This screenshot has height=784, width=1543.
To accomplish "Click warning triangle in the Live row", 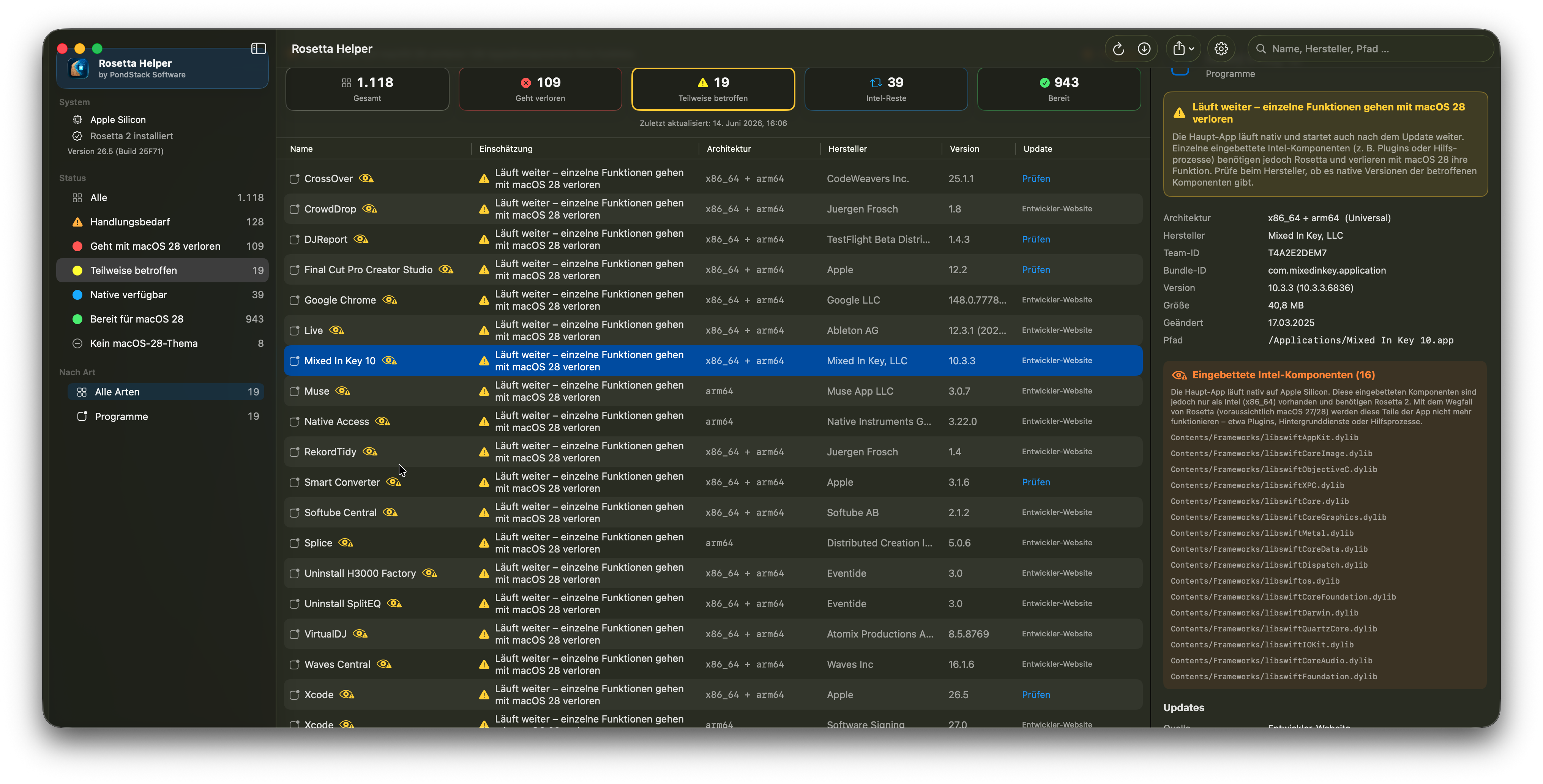I will coord(484,331).
